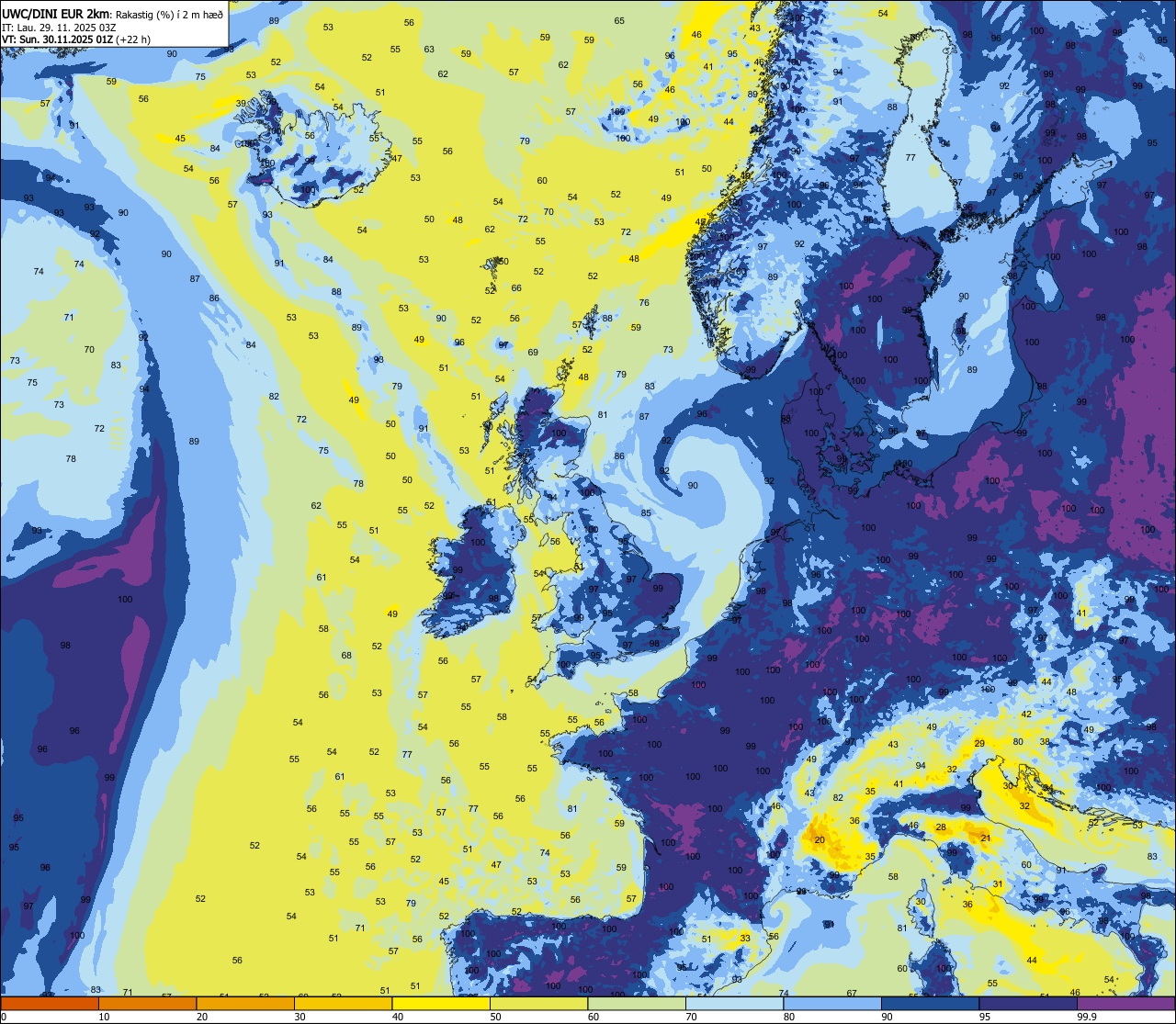Image resolution: width=1176 pixels, height=1024 pixels.
Task: Click the light blue legend swatch between 70 and 80
Action: coord(734,1003)
